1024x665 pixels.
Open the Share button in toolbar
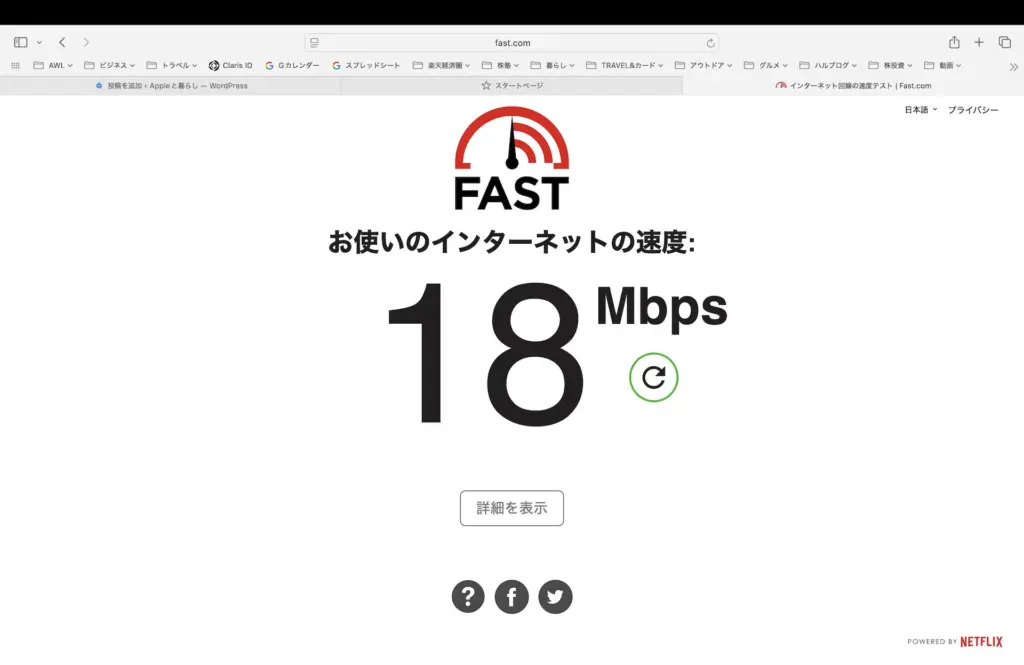(x=954, y=42)
